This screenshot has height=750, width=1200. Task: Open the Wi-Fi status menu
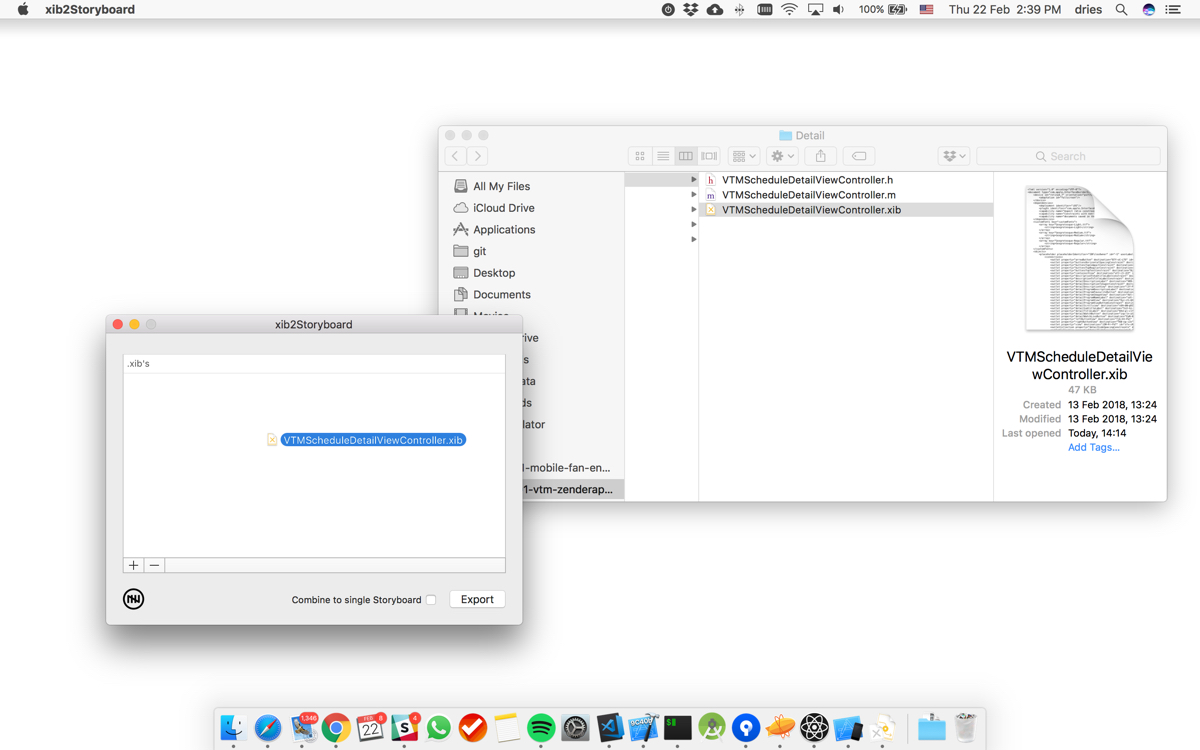[789, 9]
